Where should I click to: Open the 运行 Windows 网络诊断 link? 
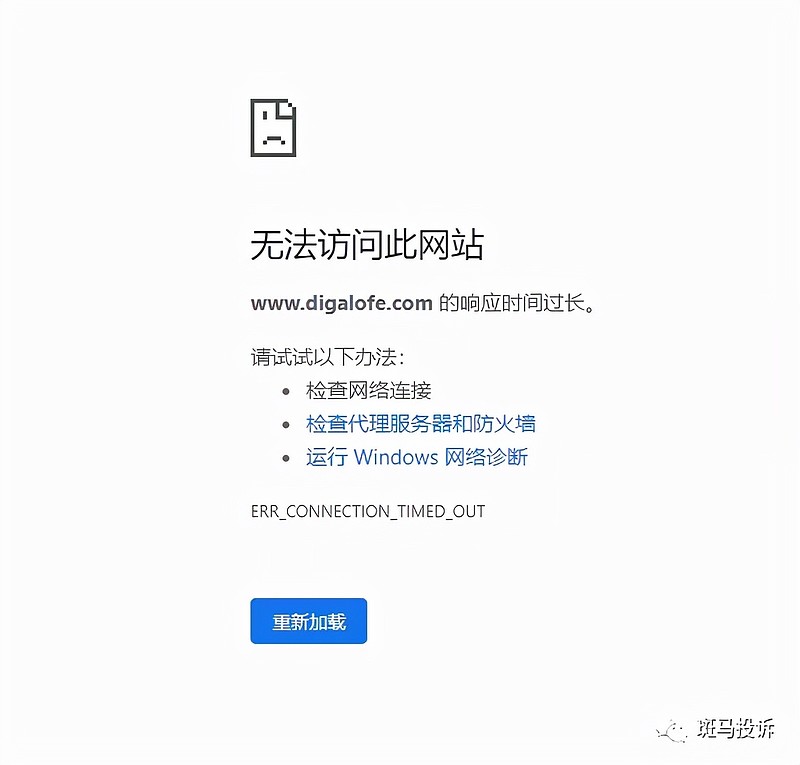(x=417, y=457)
